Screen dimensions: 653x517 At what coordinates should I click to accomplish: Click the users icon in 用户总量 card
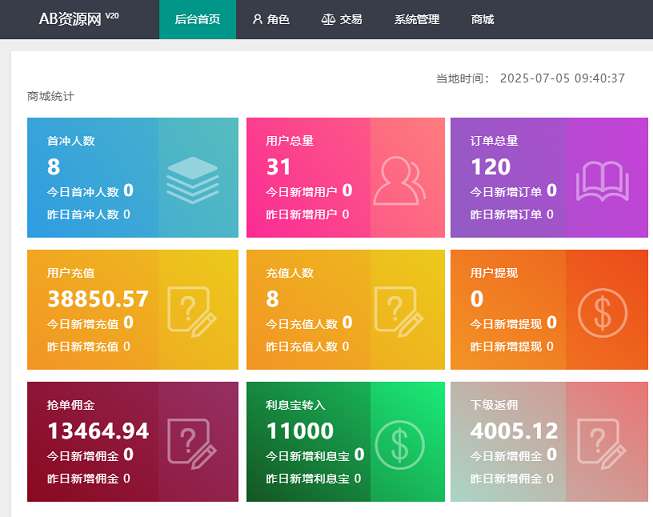399,181
